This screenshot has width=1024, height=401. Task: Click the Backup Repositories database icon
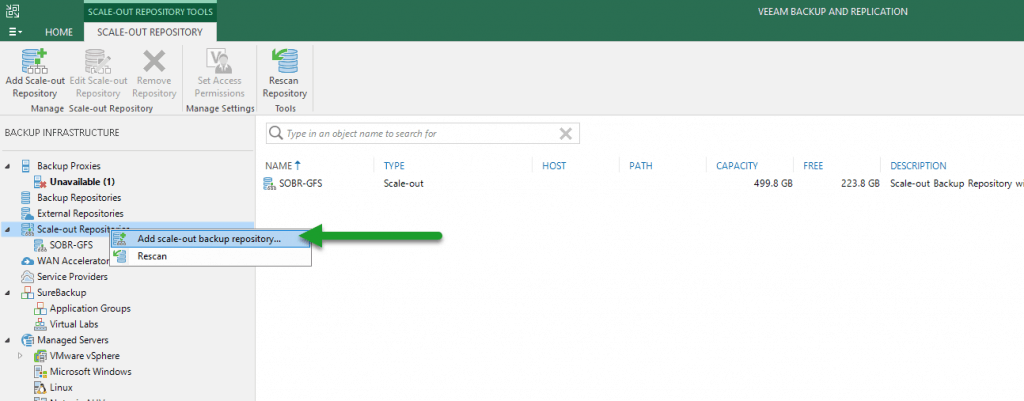click(x=27, y=197)
